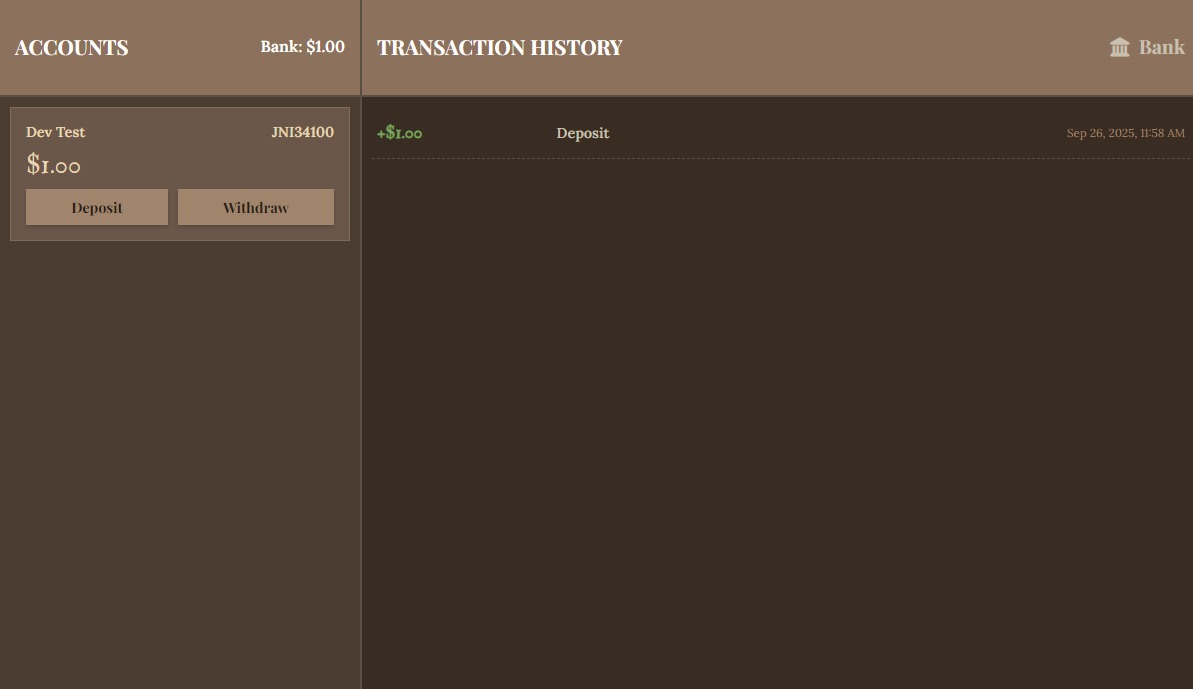Image resolution: width=1193 pixels, height=689 pixels.
Task: Click empty area below the account card
Action: coord(180,450)
